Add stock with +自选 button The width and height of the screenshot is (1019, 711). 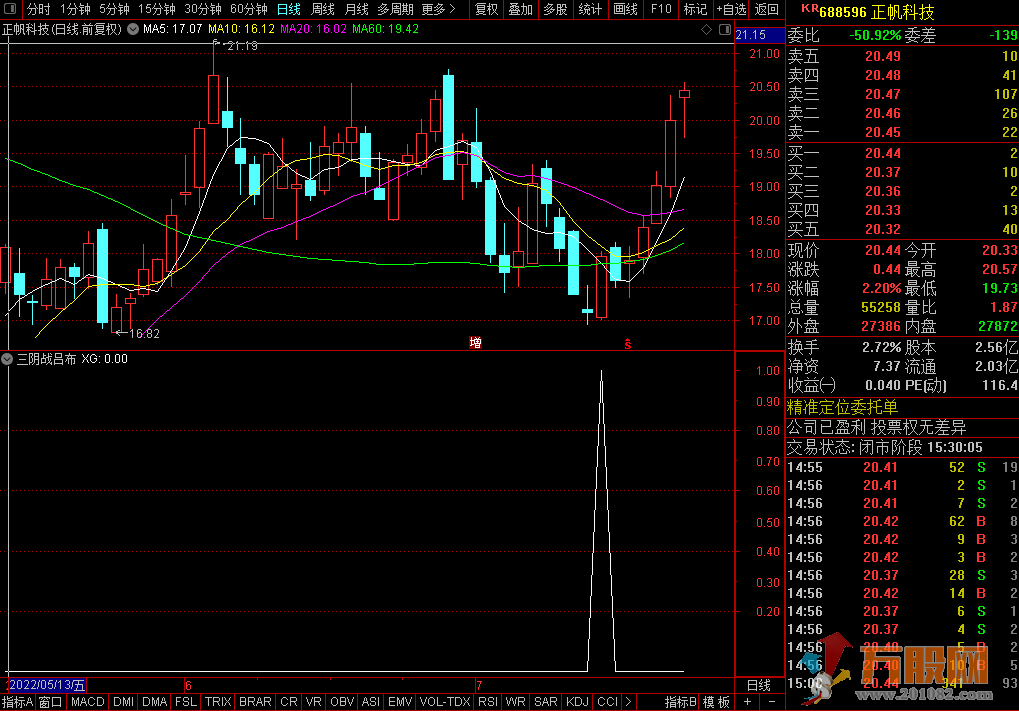click(731, 9)
